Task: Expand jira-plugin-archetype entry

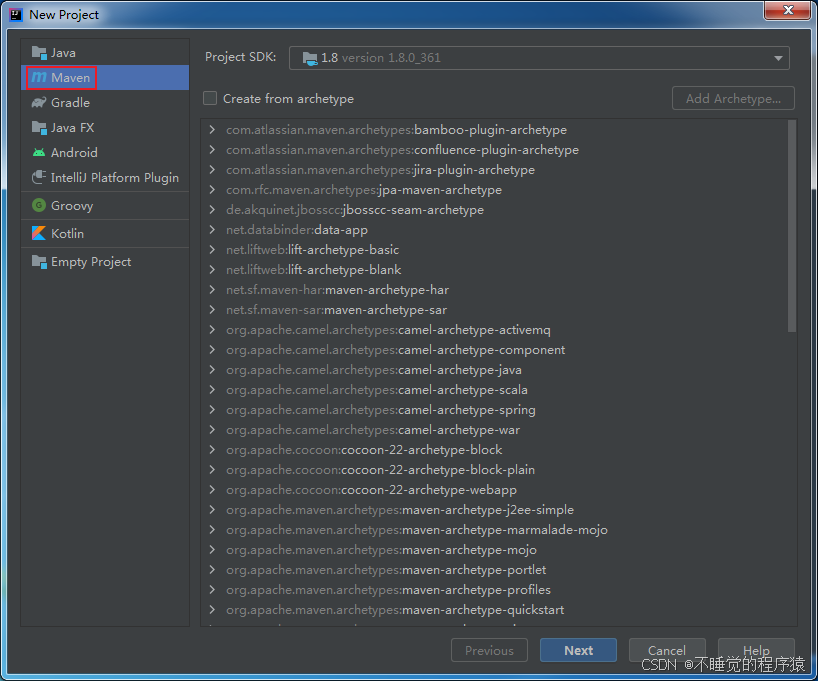Action: 212,170
